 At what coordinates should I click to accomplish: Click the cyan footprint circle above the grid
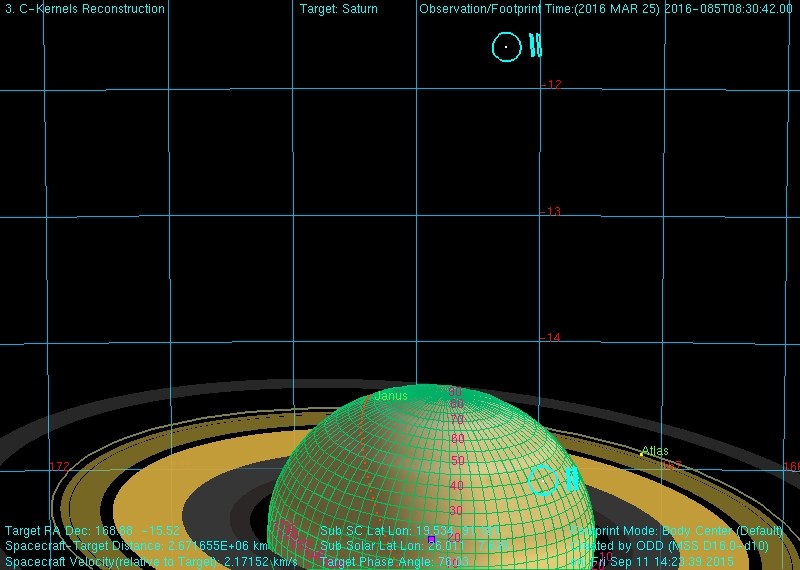pyautogui.click(x=507, y=47)
